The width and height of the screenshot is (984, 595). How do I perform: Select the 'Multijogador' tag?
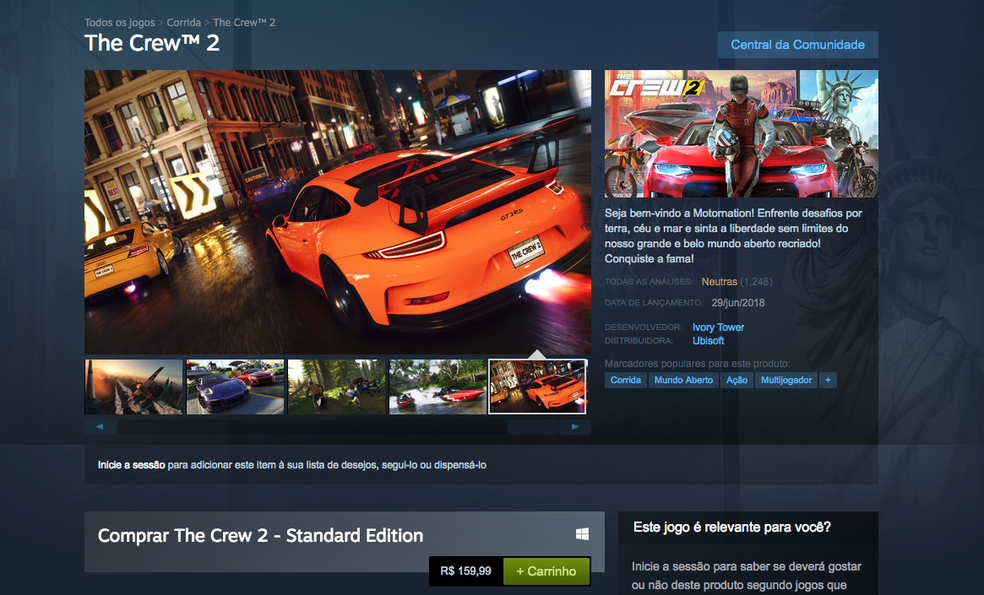(786, 380)
